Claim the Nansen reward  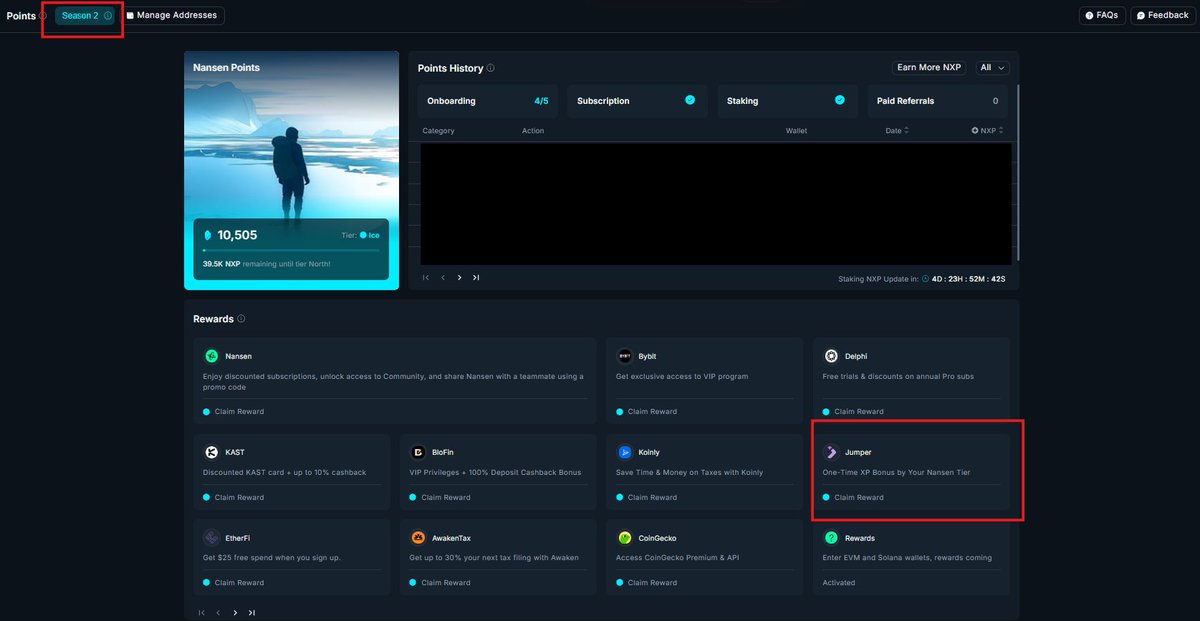(x=234, y=412)
